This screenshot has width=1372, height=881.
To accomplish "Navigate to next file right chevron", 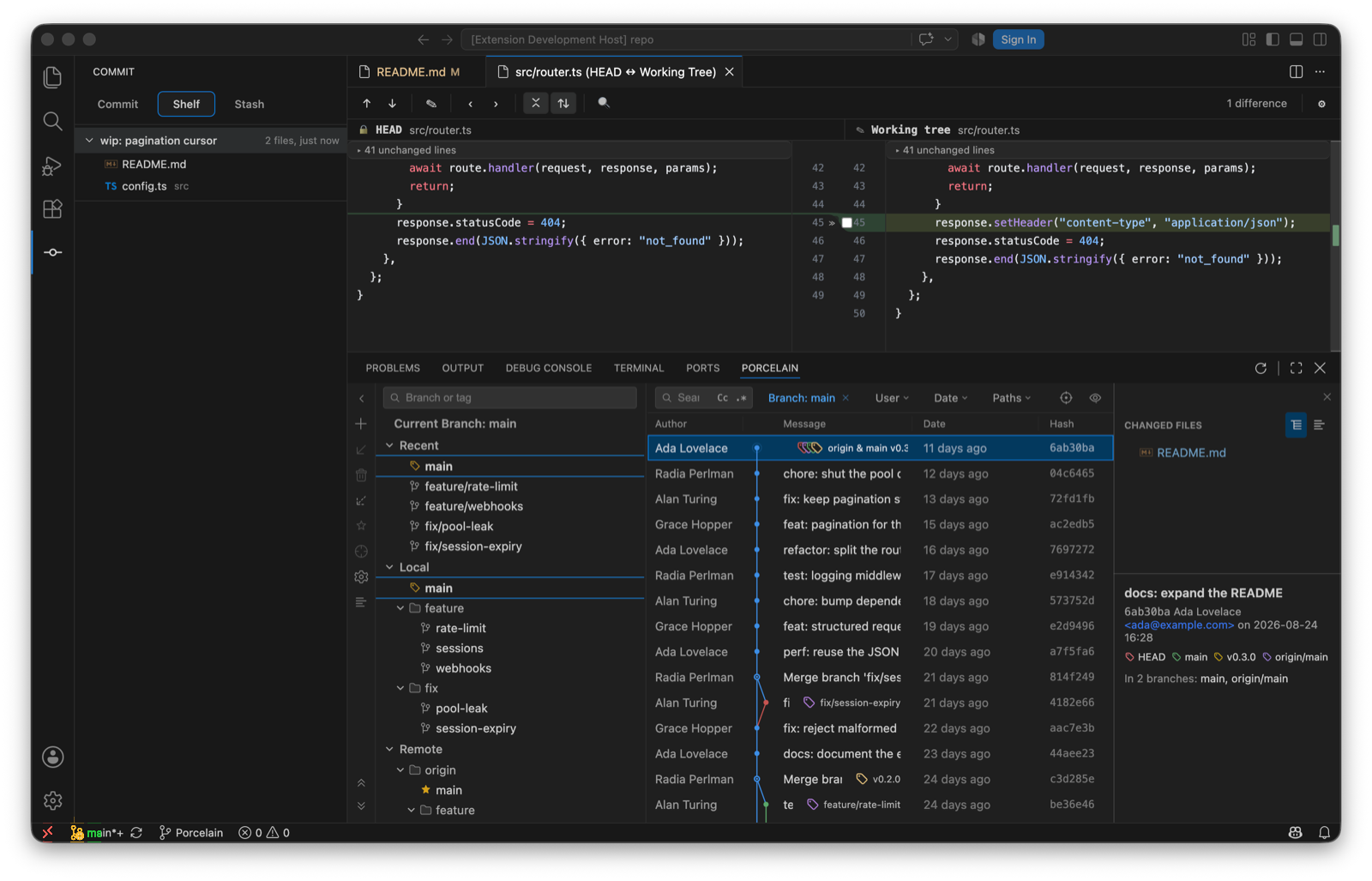I will click(x=496, y=103).
